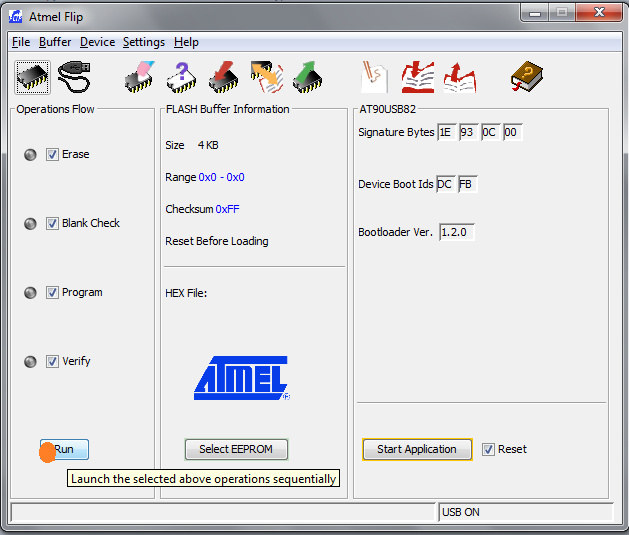
Task: Click the Device Boot Ids DC field
Action: point(446,184)
